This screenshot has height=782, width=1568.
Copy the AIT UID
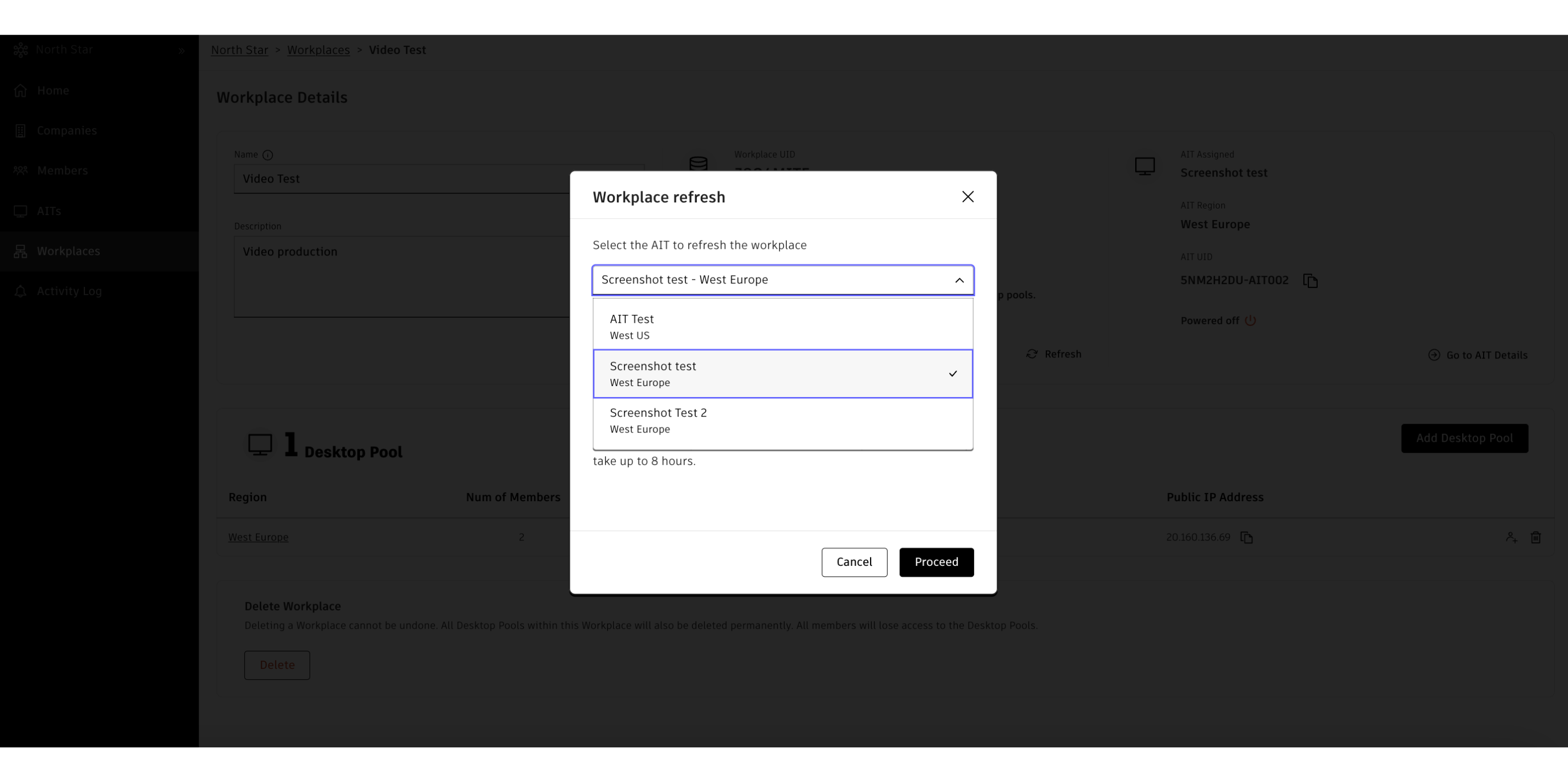point(1310,281)
